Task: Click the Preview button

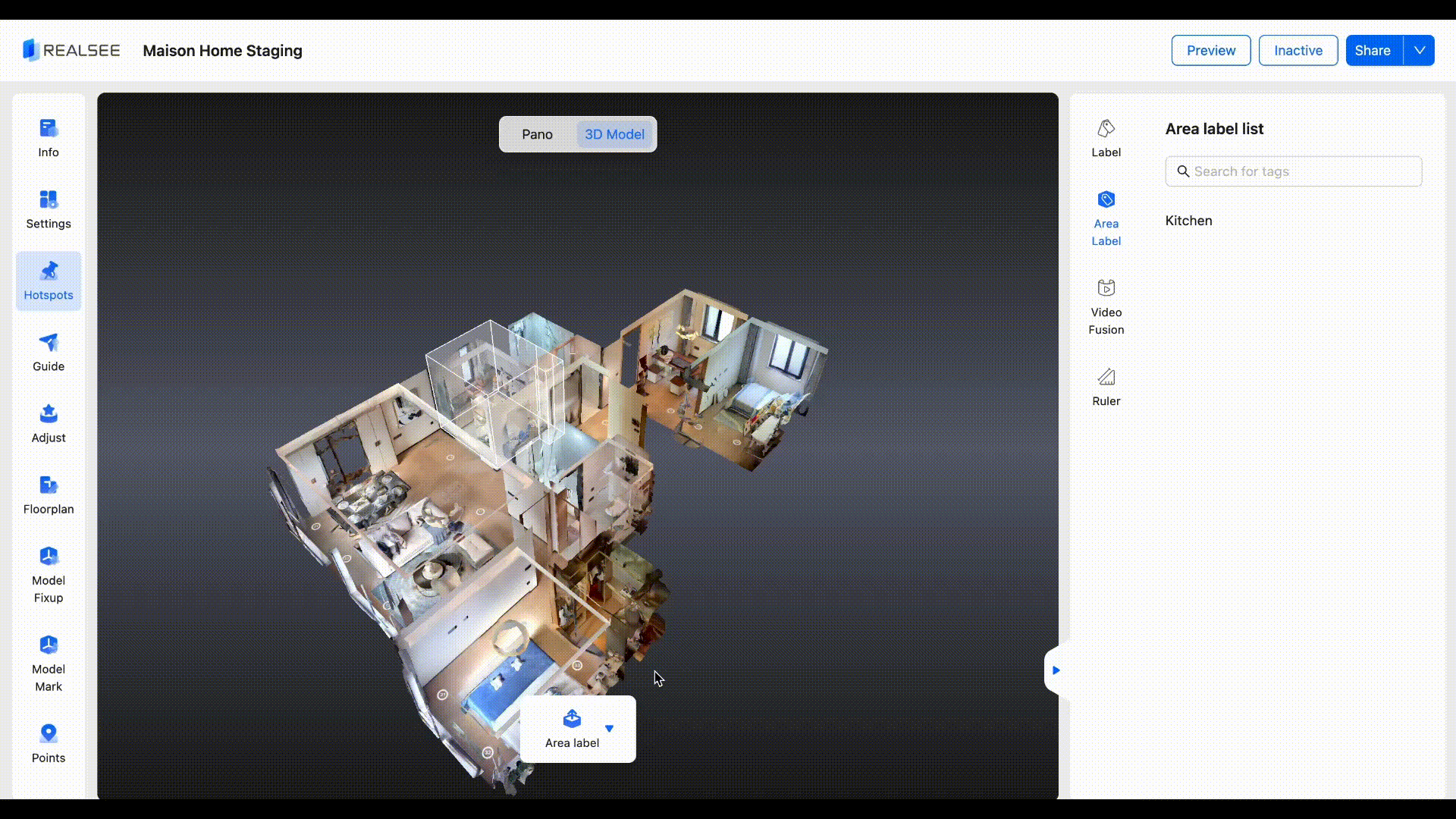Action: coord(1210,50)
